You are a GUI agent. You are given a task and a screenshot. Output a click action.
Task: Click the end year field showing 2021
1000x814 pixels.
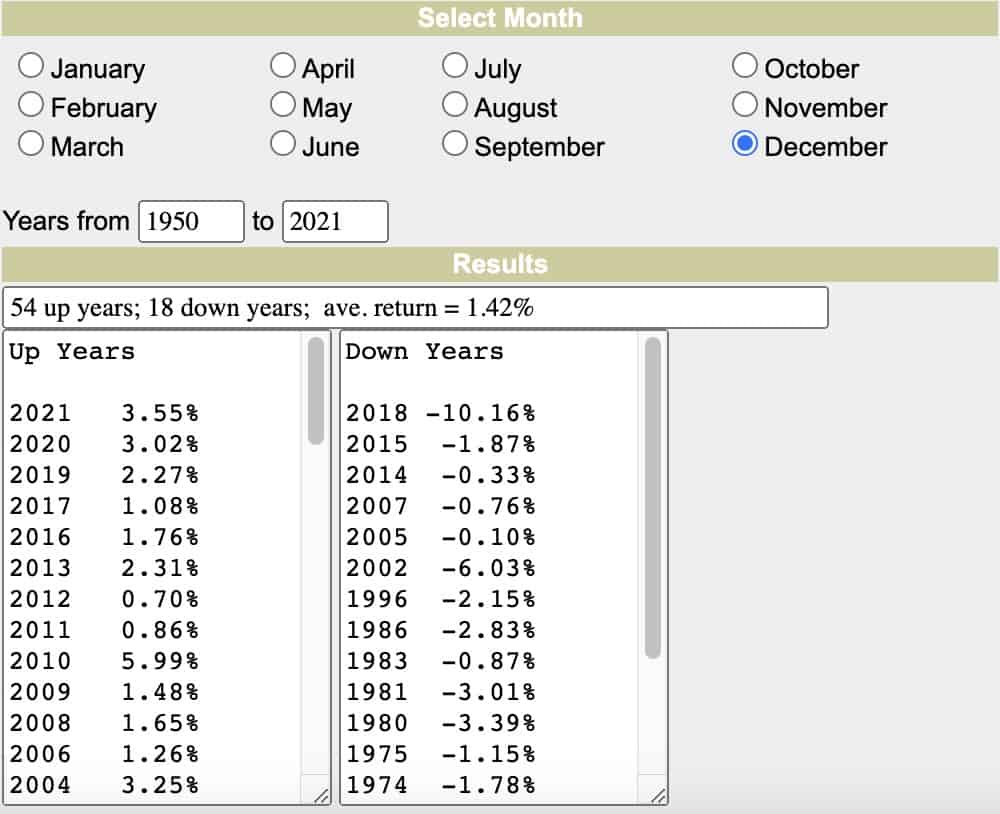coord(335,221)
